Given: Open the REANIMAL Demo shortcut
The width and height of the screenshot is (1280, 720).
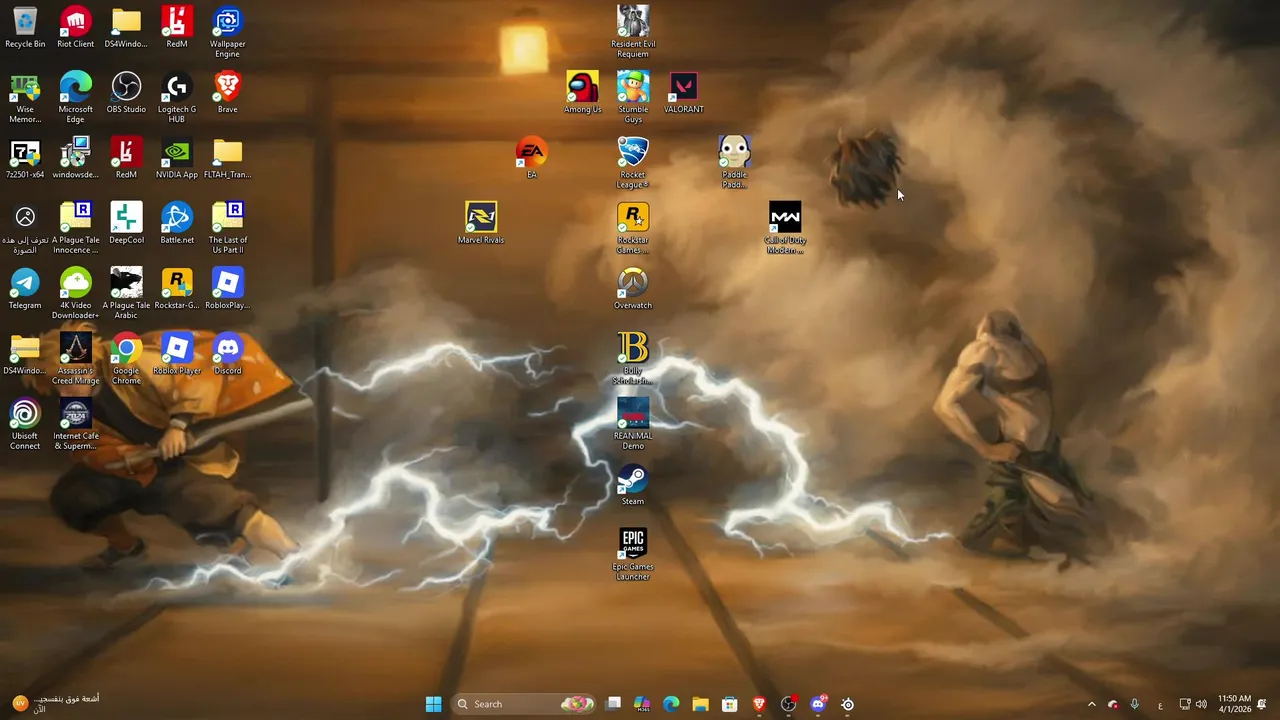Looking at the screenshot, I should click(x=633, y=425).
